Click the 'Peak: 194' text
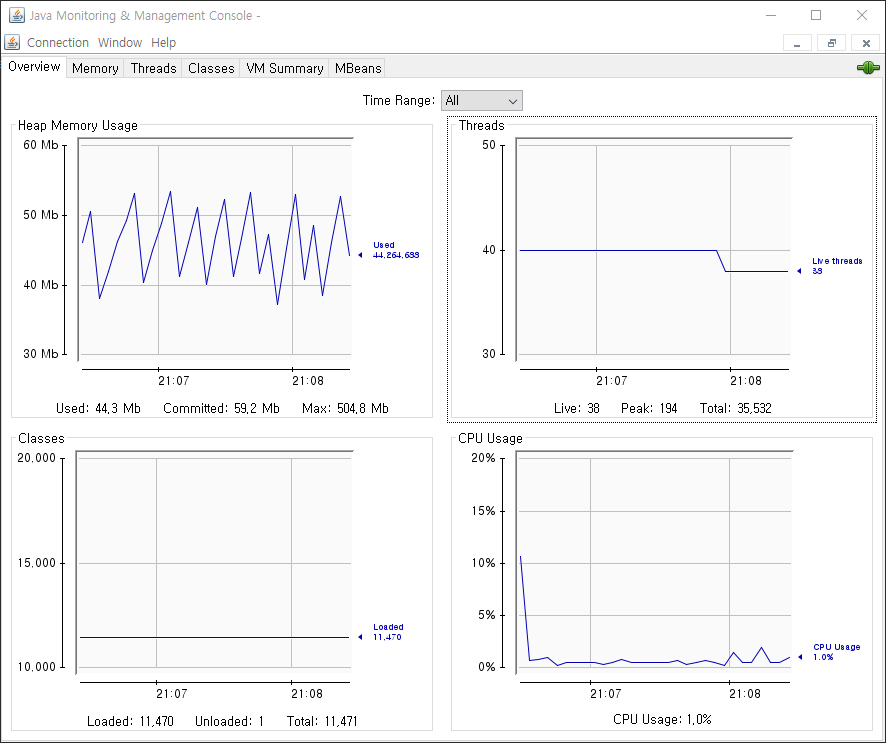 tap(649, 409)
